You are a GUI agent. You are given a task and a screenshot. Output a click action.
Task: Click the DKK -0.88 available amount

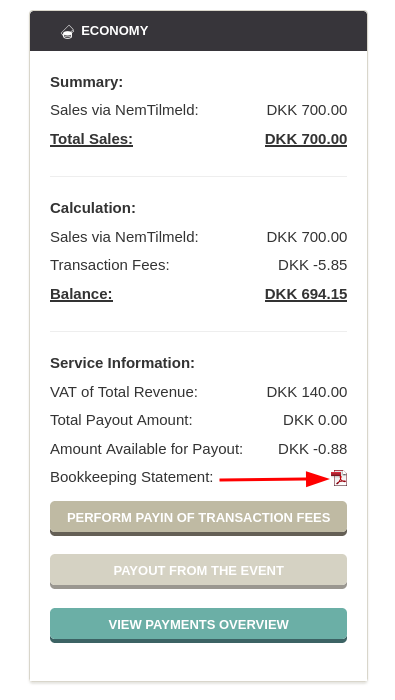pos(312,449)
